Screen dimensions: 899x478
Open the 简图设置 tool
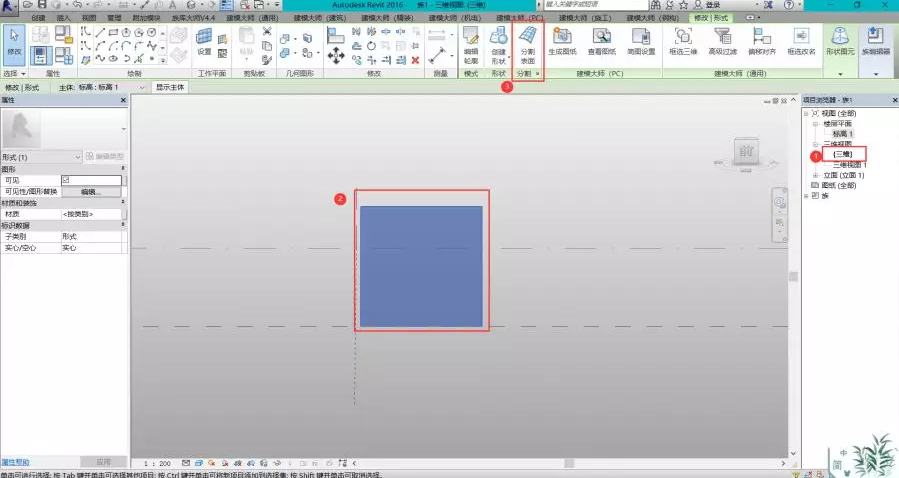(x=641, y=42)
